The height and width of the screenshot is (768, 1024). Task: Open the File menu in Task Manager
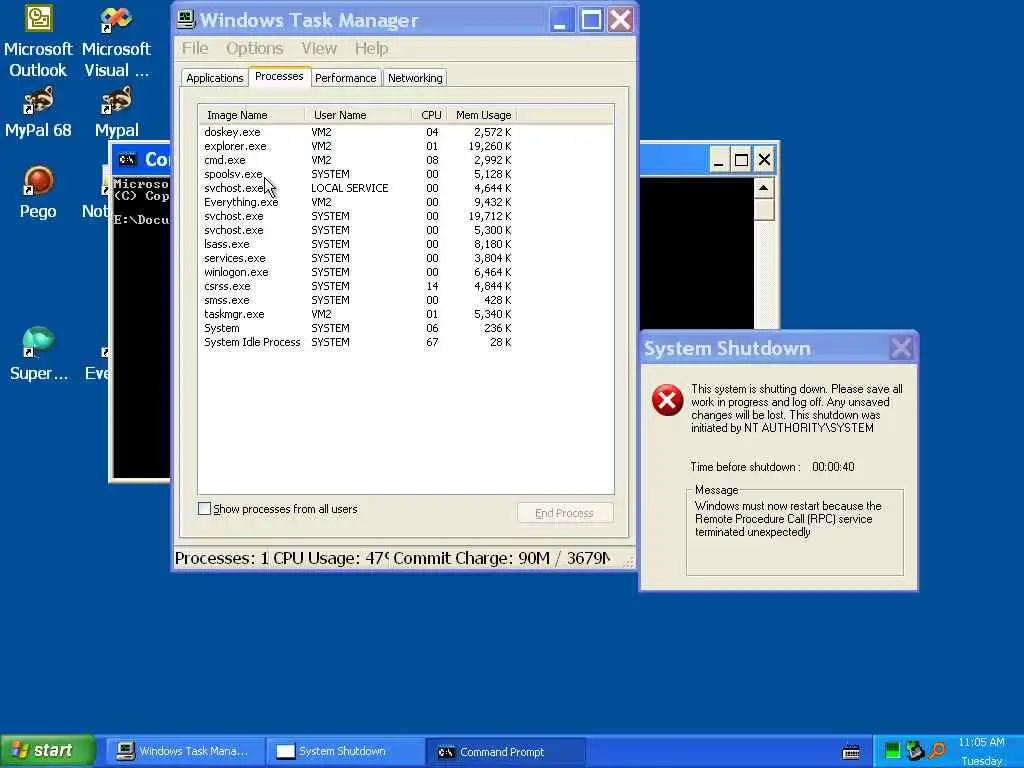[195, 48]
